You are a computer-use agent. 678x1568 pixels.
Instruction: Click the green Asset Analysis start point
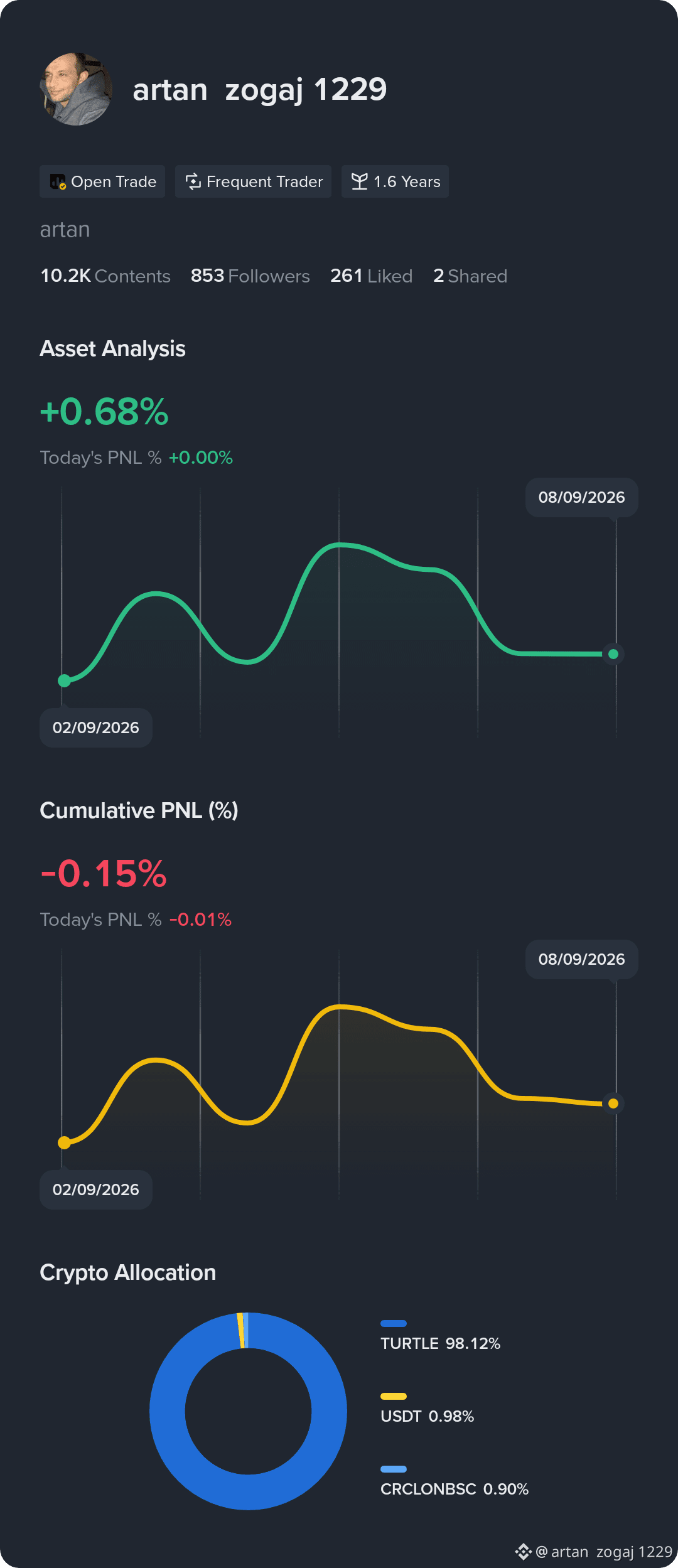tap(64, 680)
